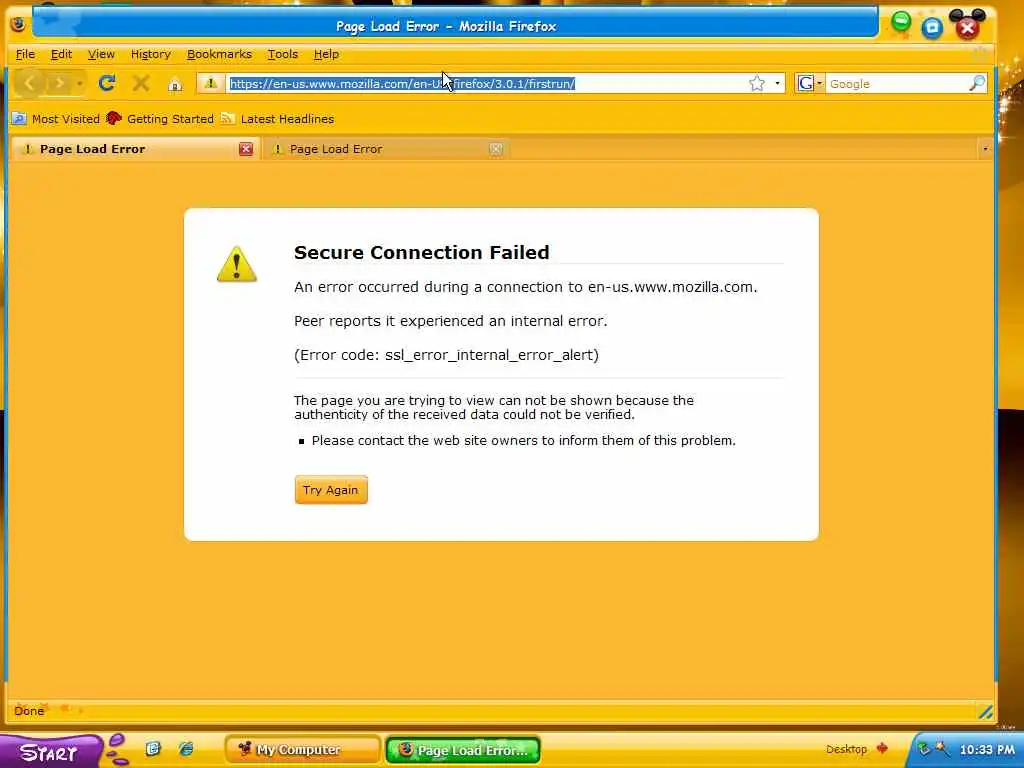Open the Tools menu

tap(283, 54)
